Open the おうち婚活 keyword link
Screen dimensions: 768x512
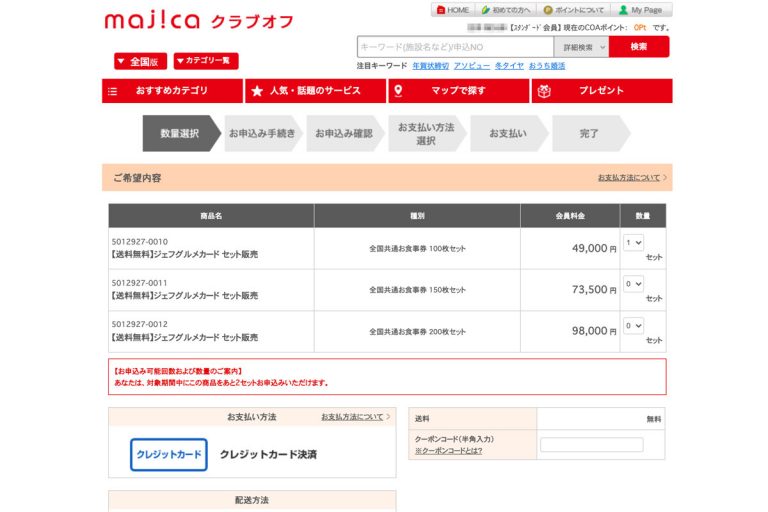tap(547, 66)
